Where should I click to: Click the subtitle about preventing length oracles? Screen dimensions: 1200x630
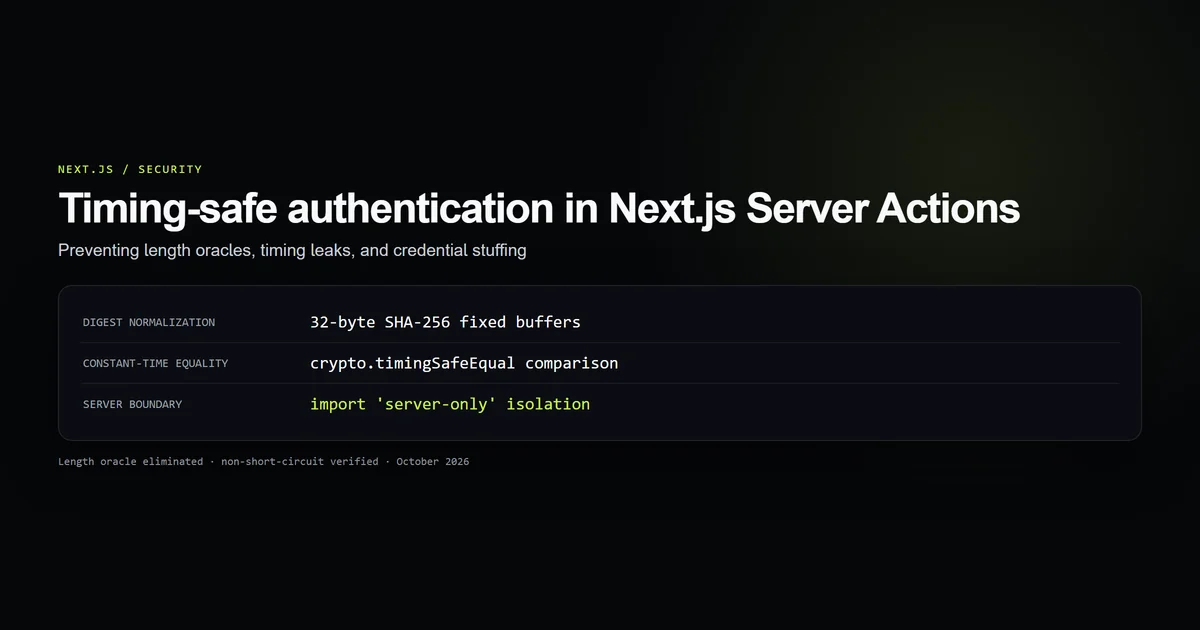click(x=292, y=250)
